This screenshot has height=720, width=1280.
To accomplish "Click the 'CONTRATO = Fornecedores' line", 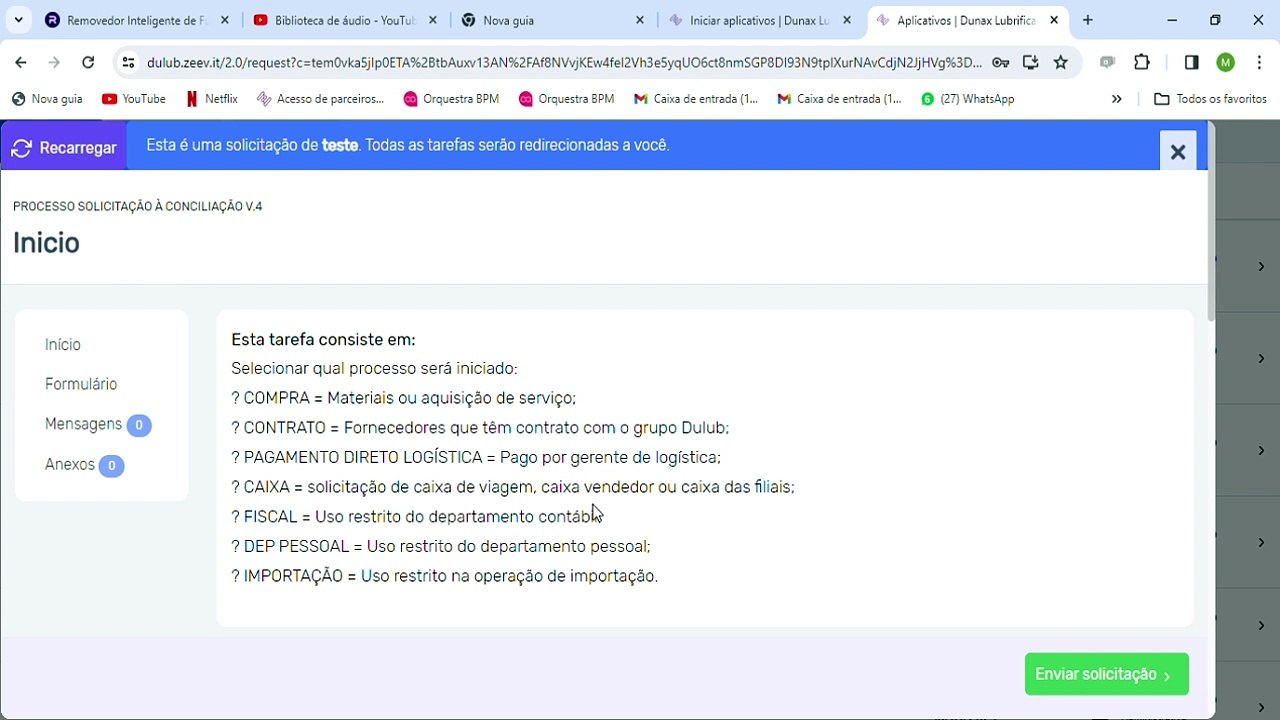I will (x=480, y=428).
